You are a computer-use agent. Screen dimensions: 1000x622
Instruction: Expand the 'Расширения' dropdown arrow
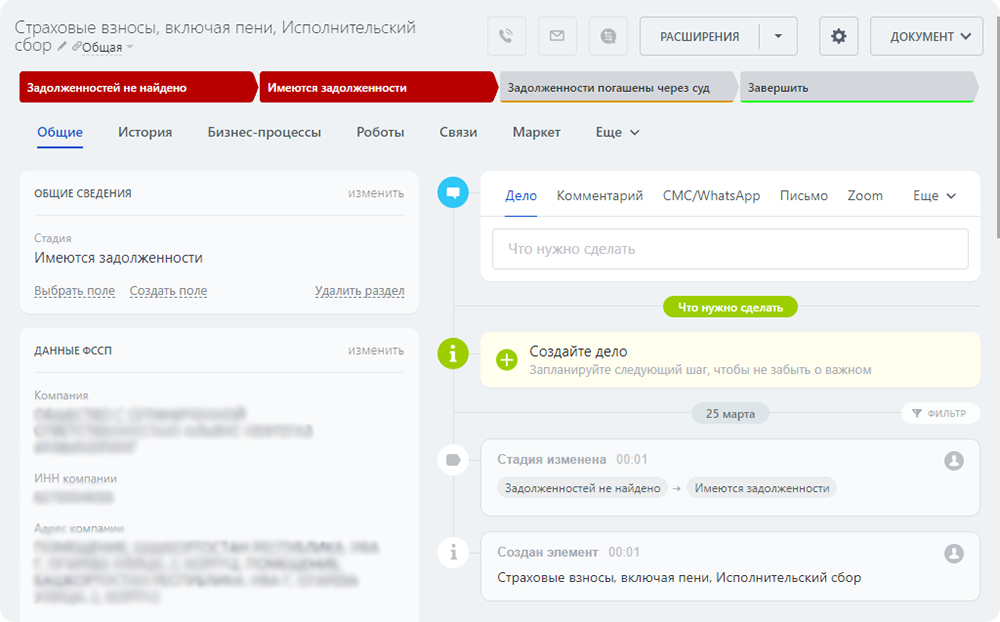click(778, 37)
